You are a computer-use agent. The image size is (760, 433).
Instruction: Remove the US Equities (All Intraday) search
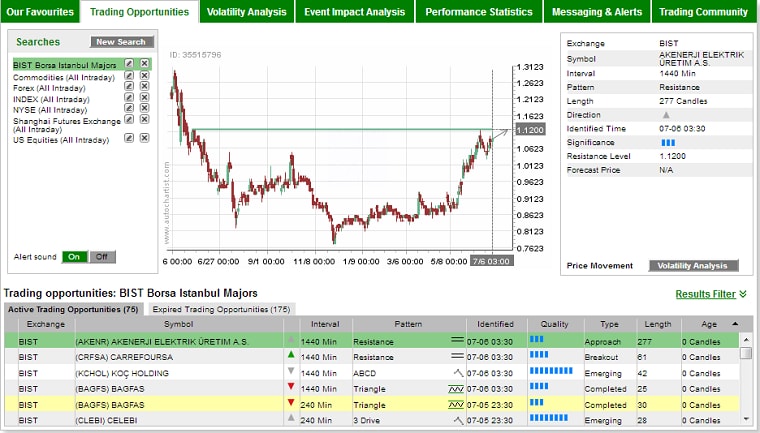tap(144, 138)
